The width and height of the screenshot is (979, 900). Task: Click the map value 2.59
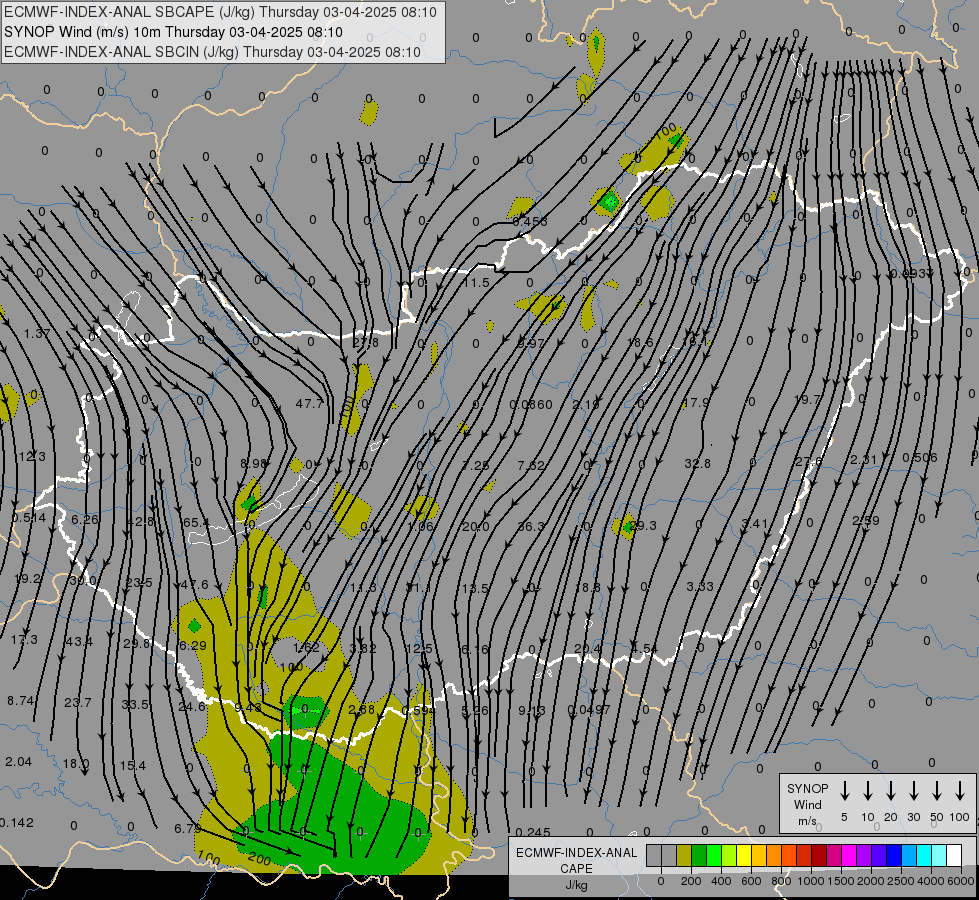pyautogui.click(x=866, y=520)
